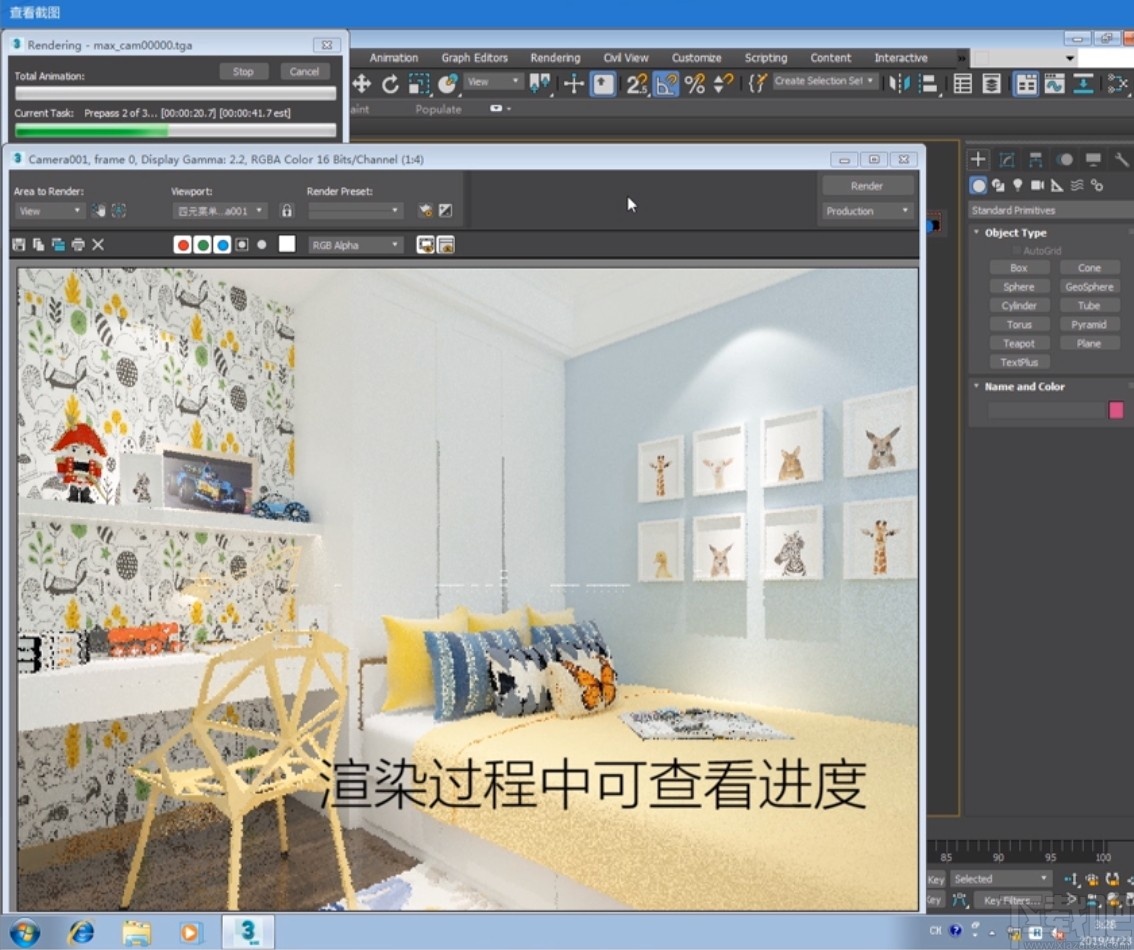The image size is (1134, 950).
Task: Open Render Setup icon next to Render Preset
Action: coord(425,210)
